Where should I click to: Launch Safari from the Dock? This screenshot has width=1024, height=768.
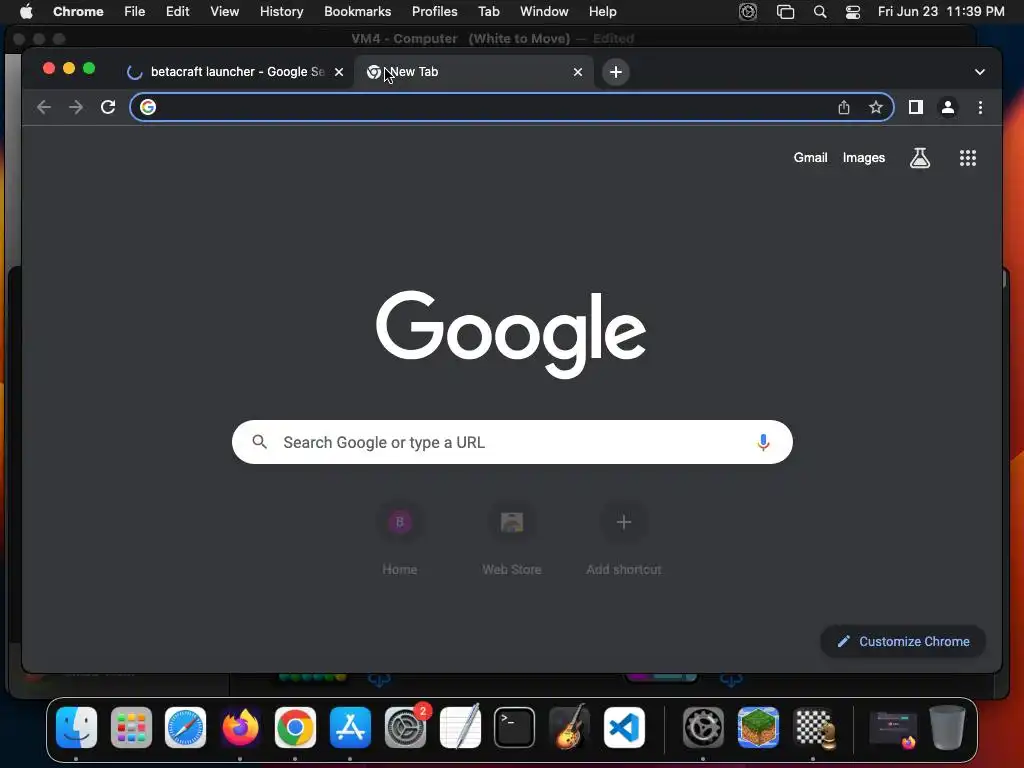tap(185, 728)
